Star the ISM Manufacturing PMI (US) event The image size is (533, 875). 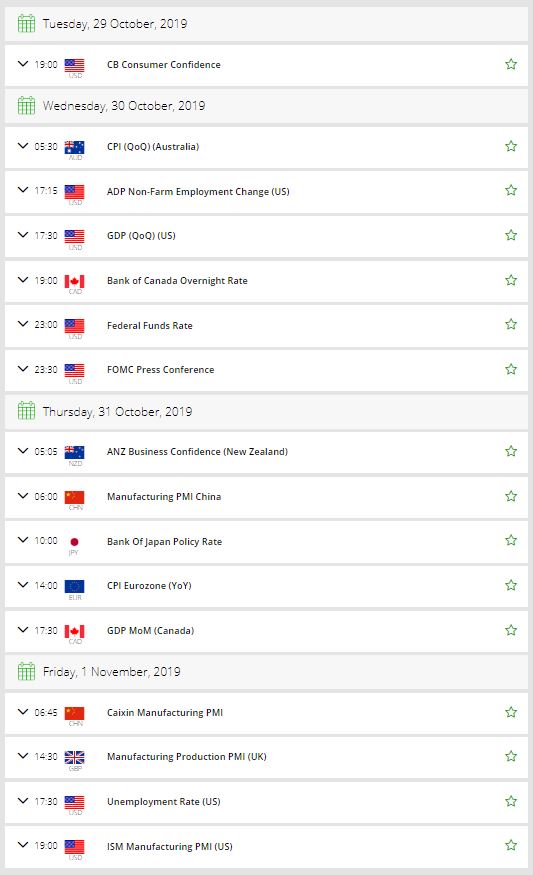(x=511, y=845)
